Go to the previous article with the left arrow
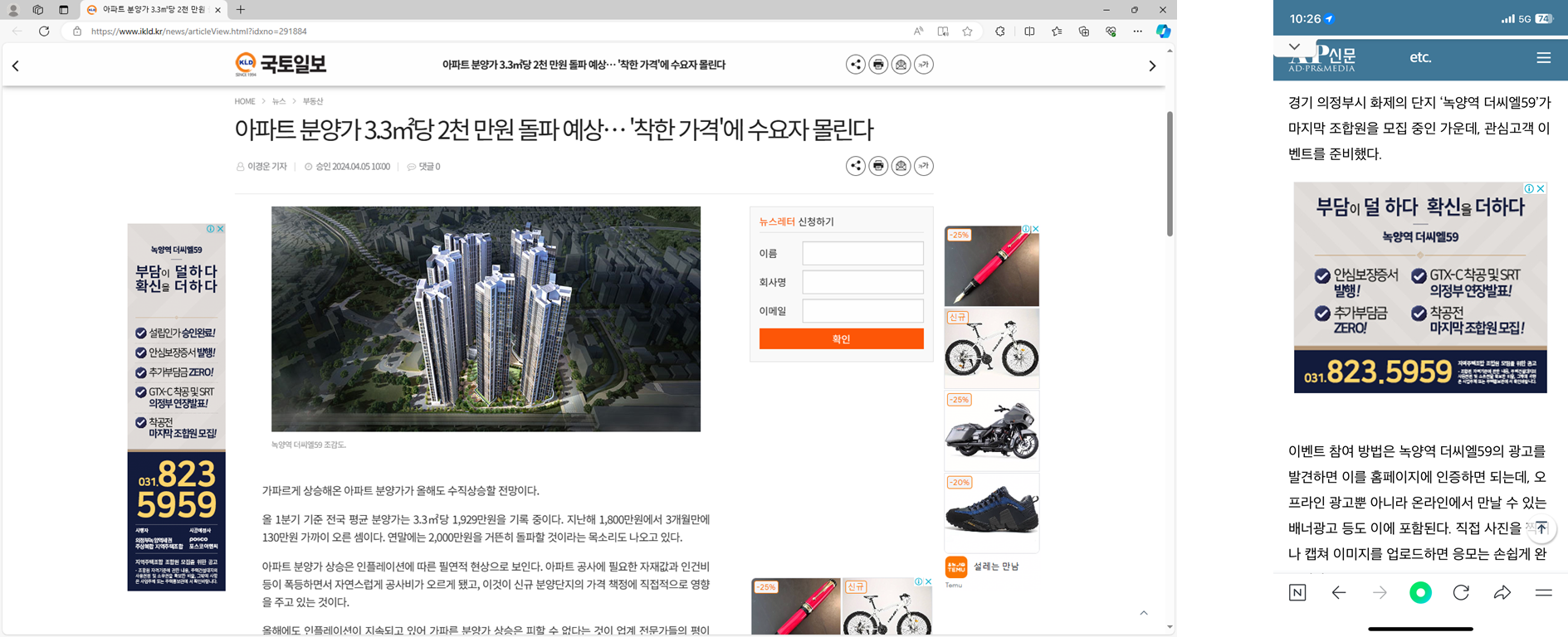The width and height of the screenshot is (1568, 637). [16, 66]
